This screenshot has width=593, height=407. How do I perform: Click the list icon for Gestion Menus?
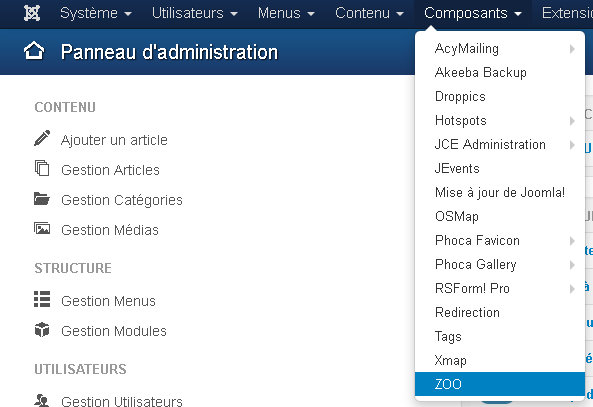pyautogui.click(x=42, y=299)
